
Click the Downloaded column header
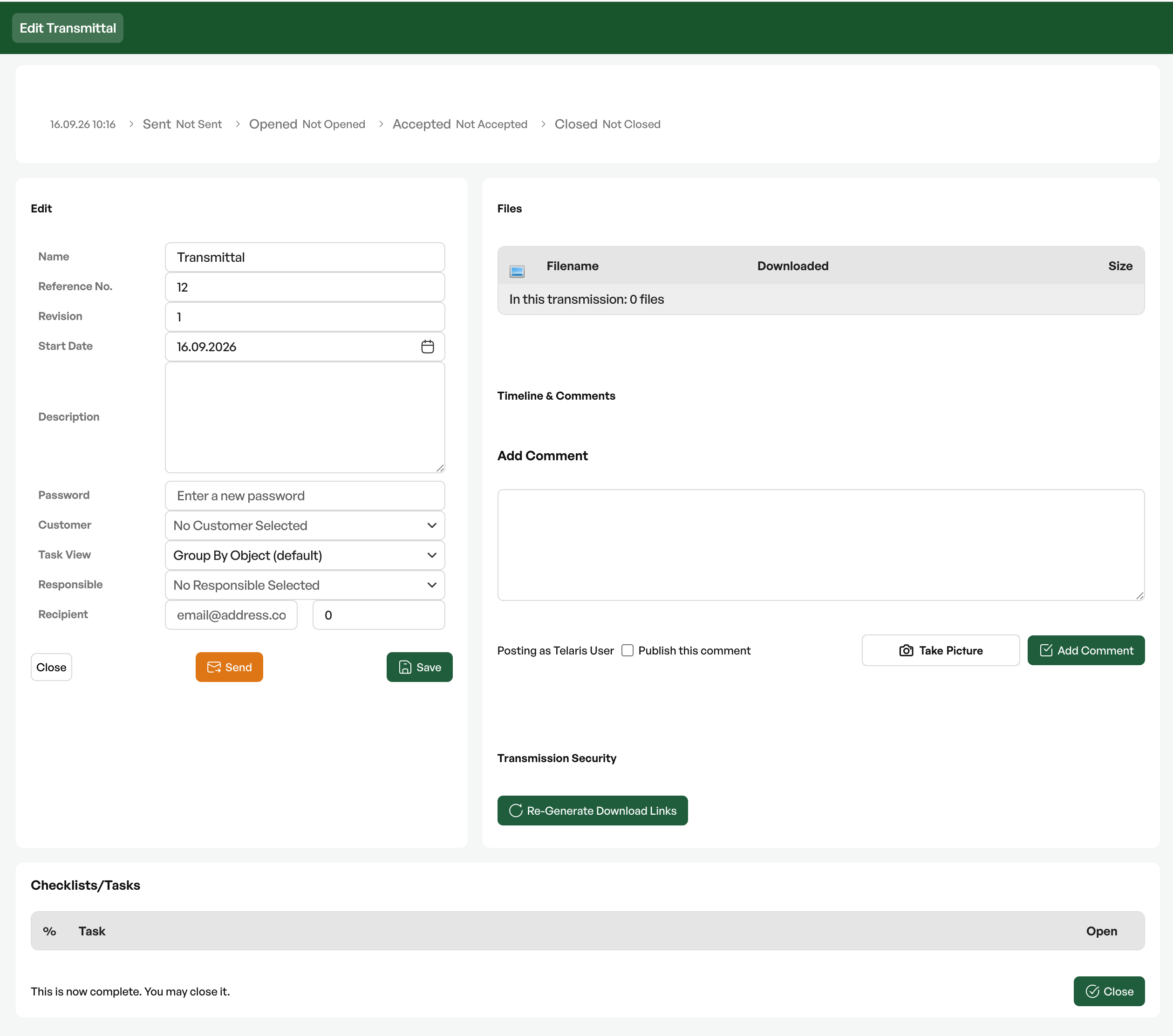[x=792, y=266]
